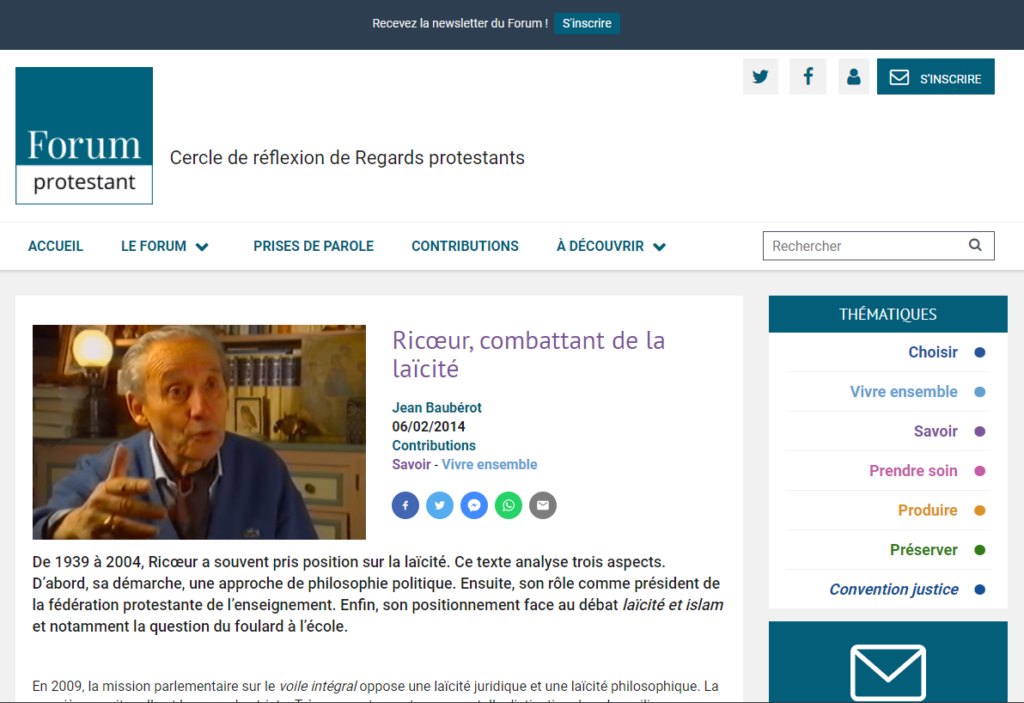
Task: Click the Contributions category link
Action: pos(434,446)
